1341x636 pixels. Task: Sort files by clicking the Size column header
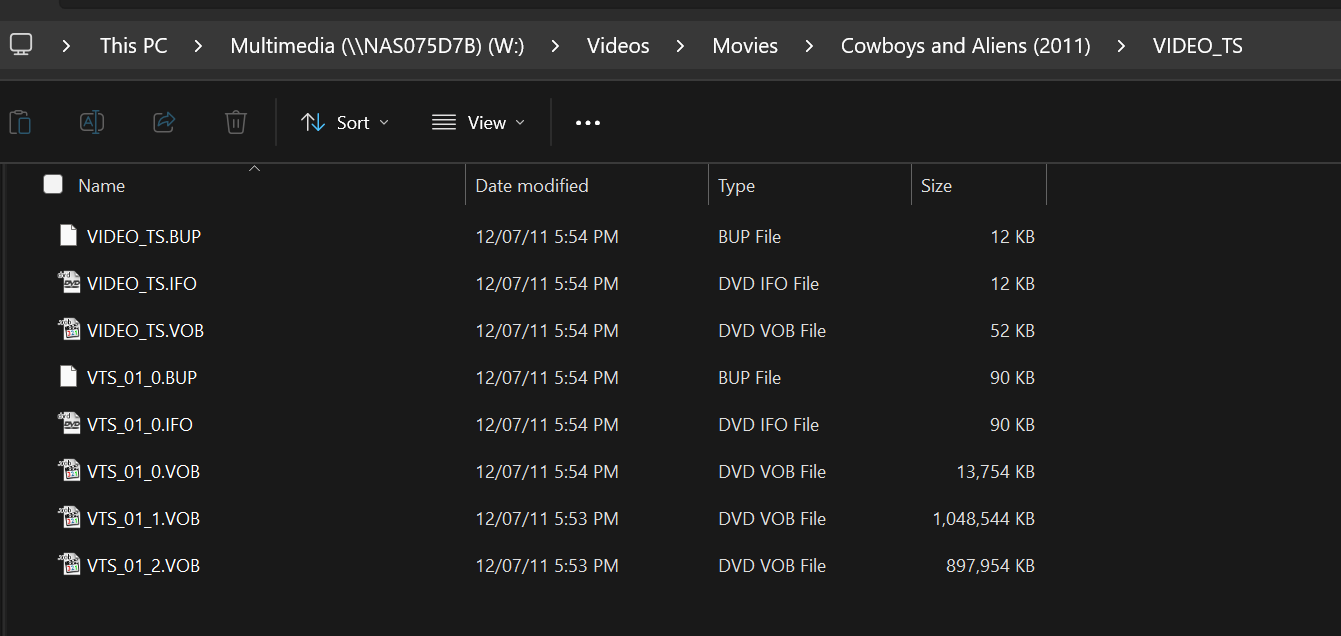(936, 185)
